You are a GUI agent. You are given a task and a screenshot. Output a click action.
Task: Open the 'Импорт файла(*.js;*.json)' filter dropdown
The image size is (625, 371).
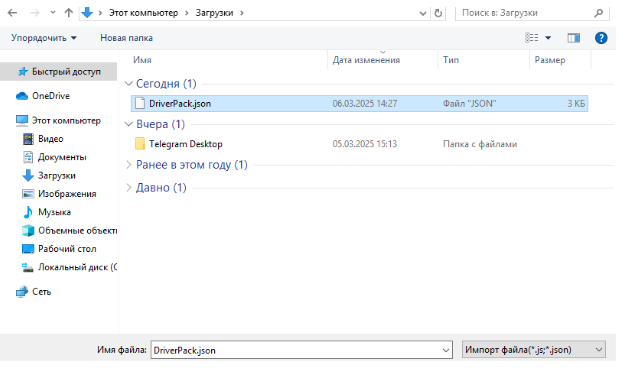point(534,350)
